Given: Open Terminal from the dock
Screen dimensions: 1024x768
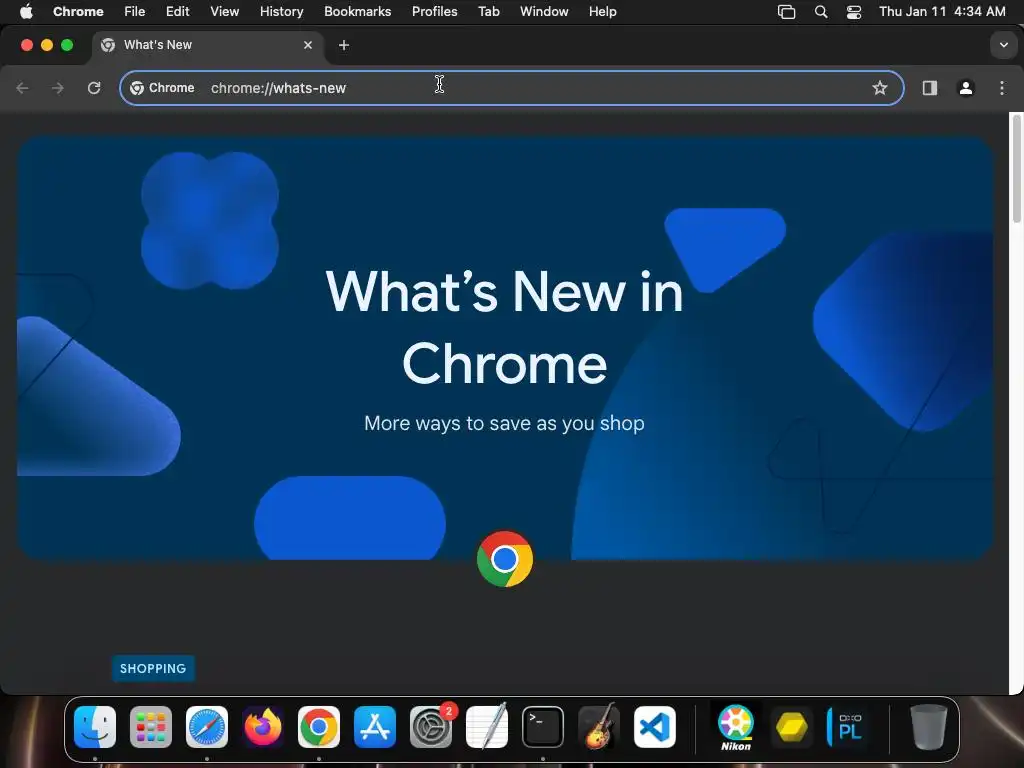Looking at the screenshot, I should coord(543,727).
